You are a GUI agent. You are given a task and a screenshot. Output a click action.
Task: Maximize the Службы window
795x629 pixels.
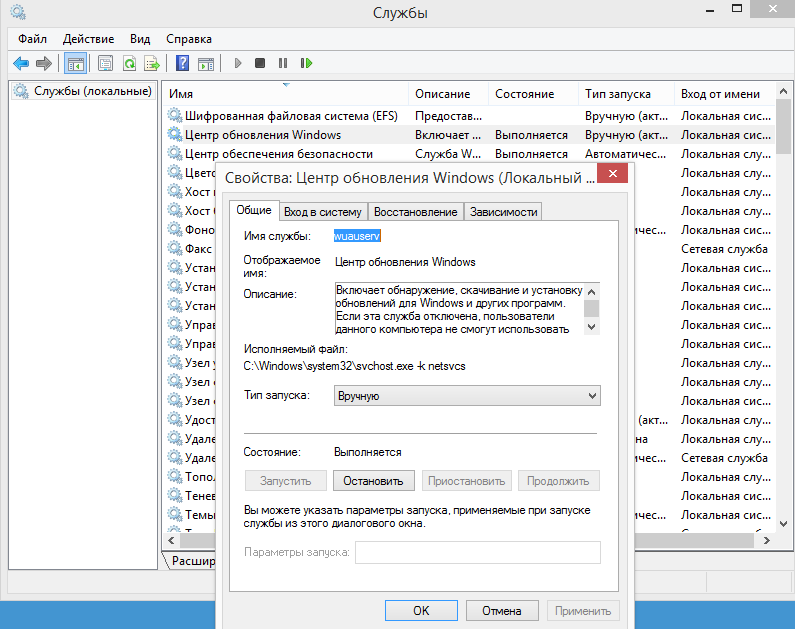737,9
